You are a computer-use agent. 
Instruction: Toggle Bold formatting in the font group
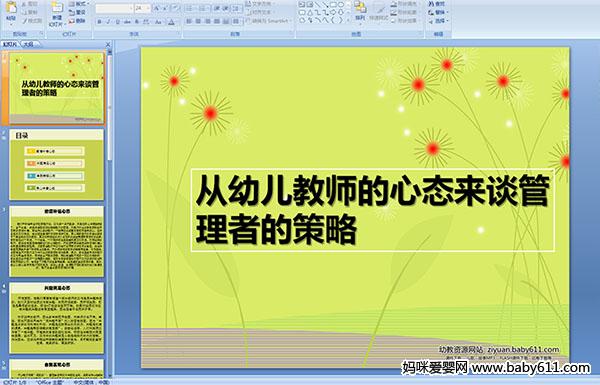99,22
